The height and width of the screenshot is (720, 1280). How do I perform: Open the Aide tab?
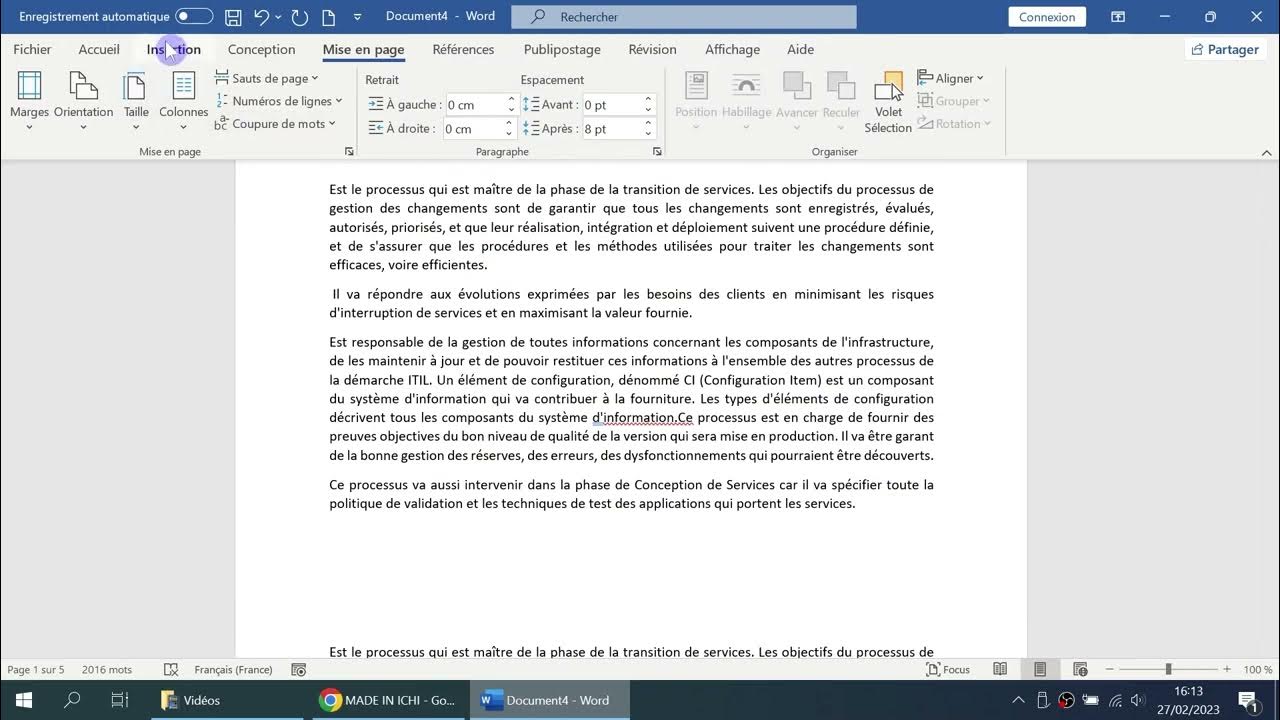coord(800,49)
